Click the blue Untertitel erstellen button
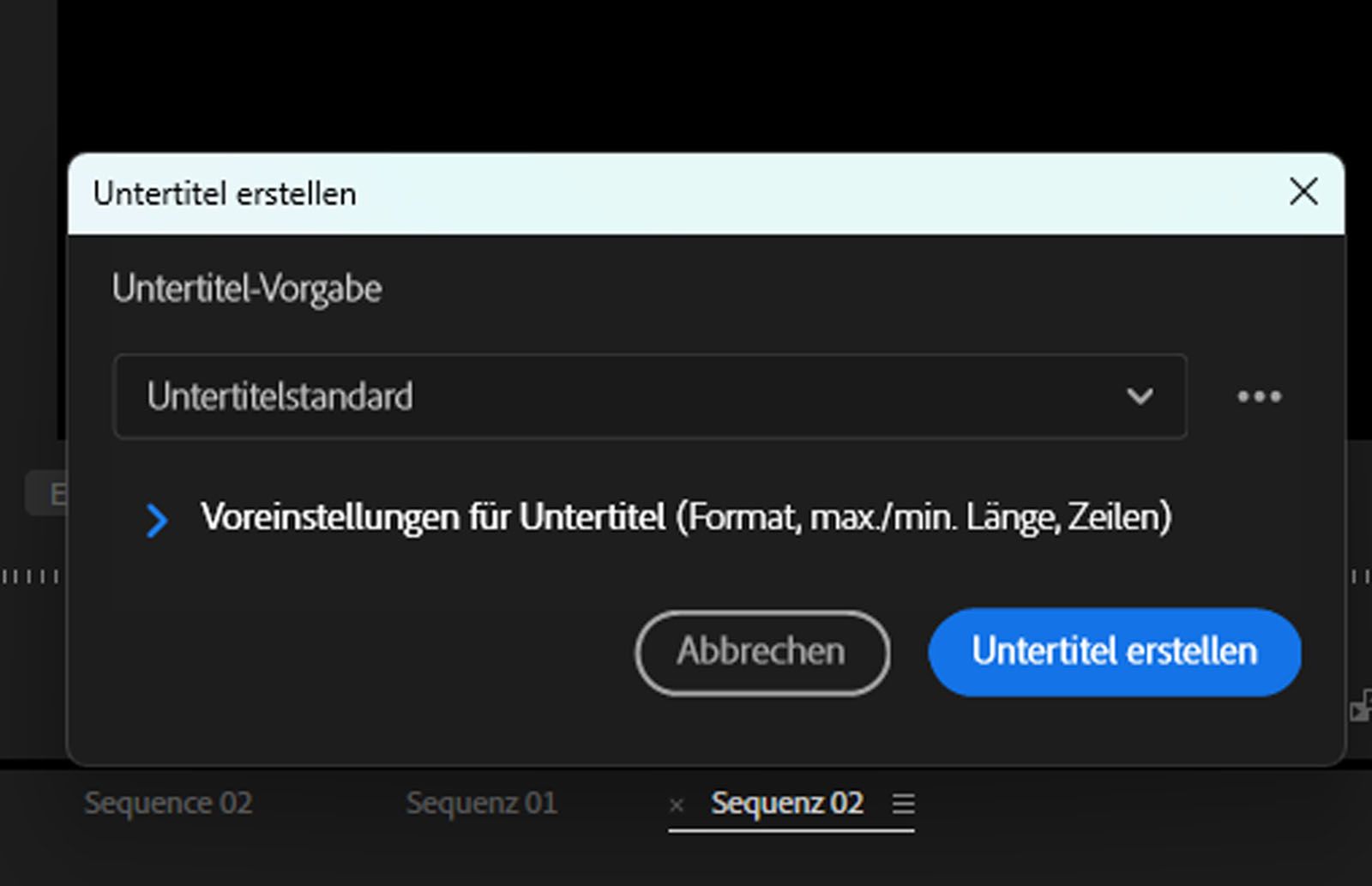This screenshot has height=886, width=1372. point(1113,652)
